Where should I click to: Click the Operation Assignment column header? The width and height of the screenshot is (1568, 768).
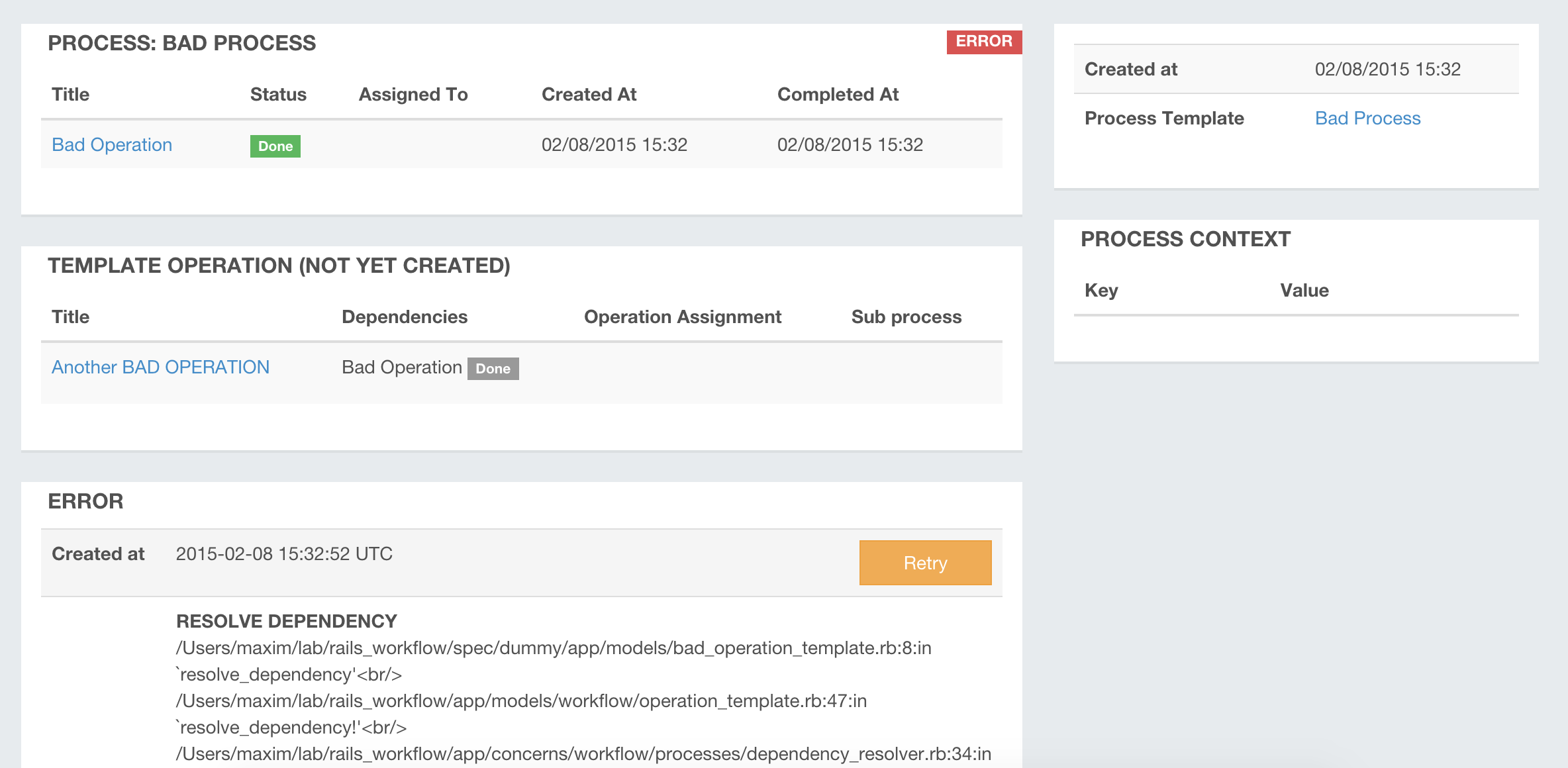[x=682, y=317]
